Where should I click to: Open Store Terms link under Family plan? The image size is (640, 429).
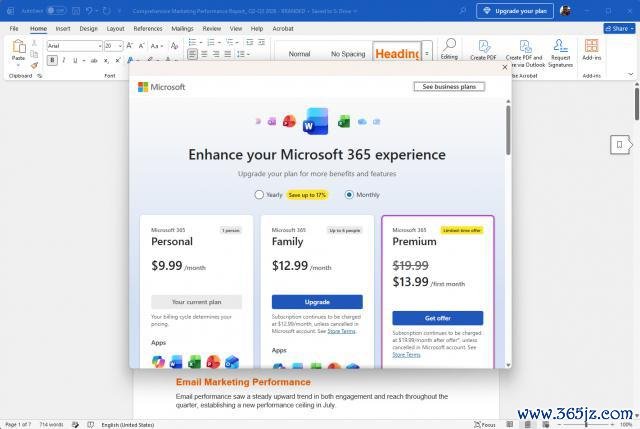point(341,331)
